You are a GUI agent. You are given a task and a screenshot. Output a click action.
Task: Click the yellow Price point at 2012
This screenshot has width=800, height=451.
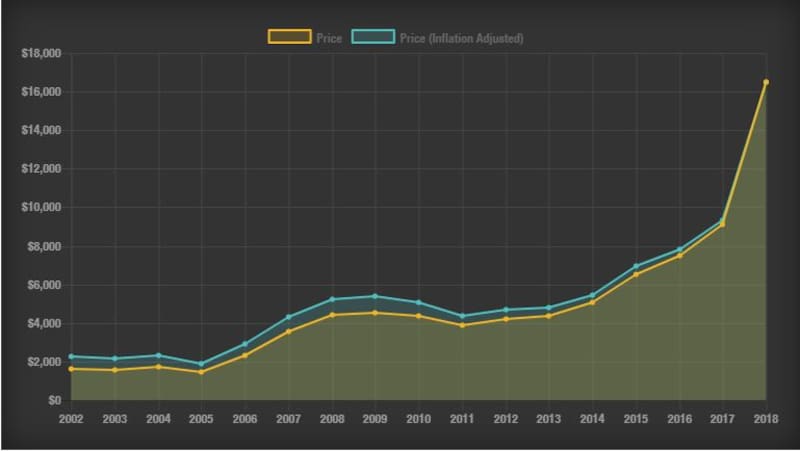click(x=505, y=319)
